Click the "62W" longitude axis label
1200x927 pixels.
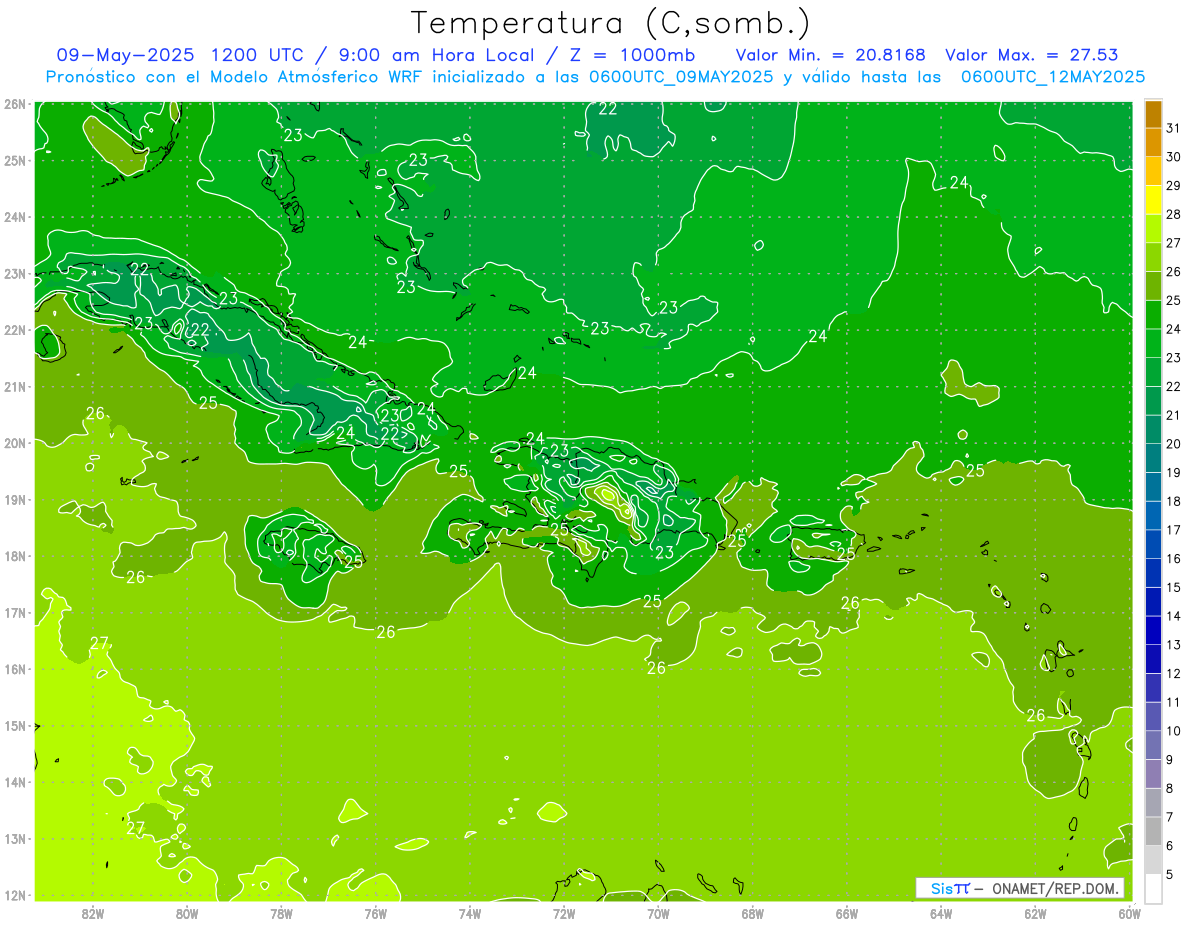click(x=1035, y=913)
